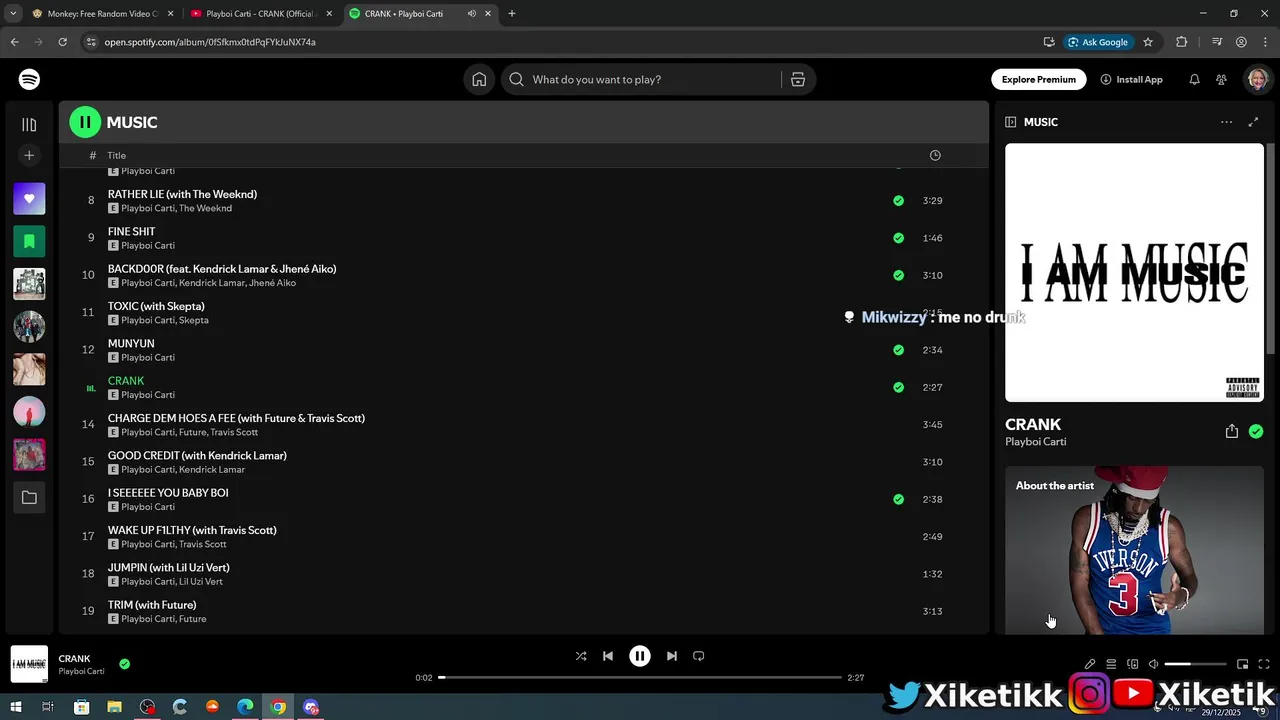
Task: Enable shuffle in player bar
Action: tap(581, 656)
